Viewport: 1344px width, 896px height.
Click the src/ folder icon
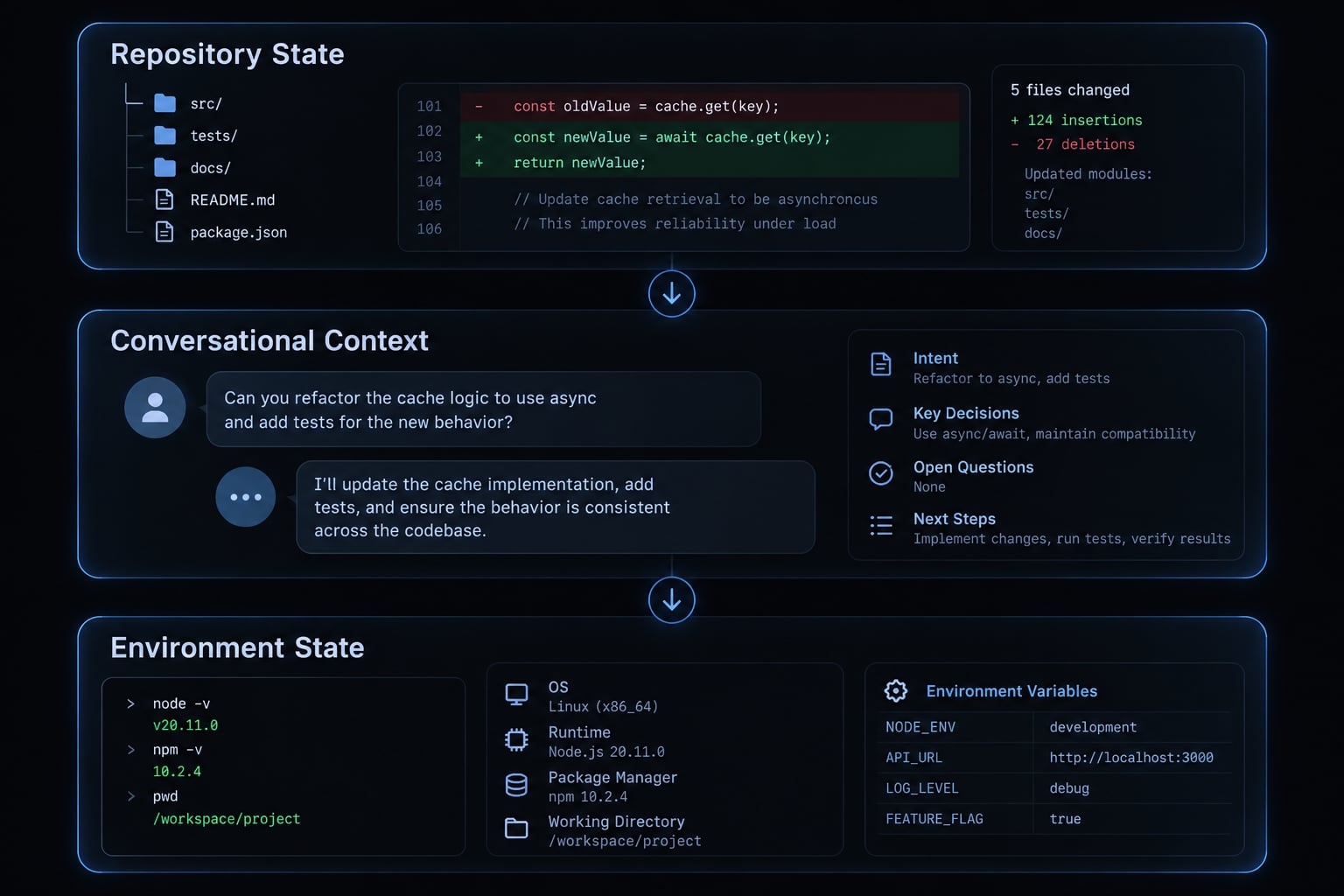(164, 103)
